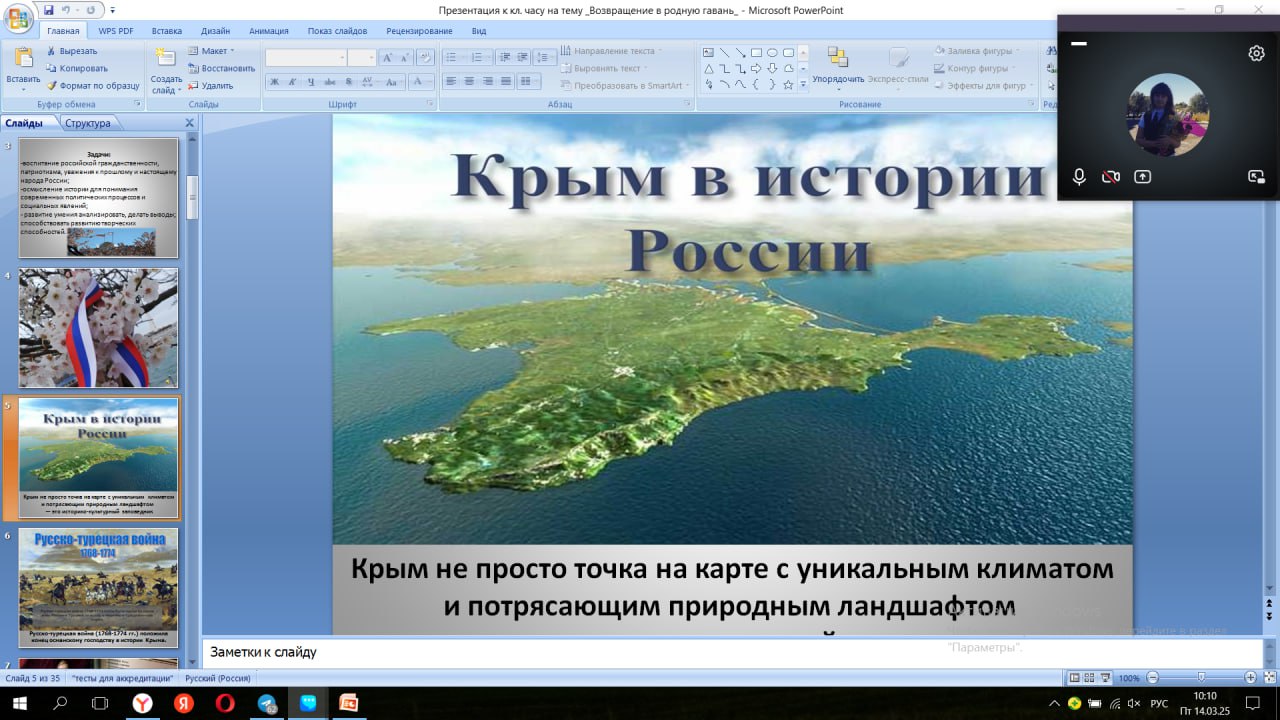The image size is (1280, 720).
Task: Go to the Рецензирование tab
Action: pos(421,31)
